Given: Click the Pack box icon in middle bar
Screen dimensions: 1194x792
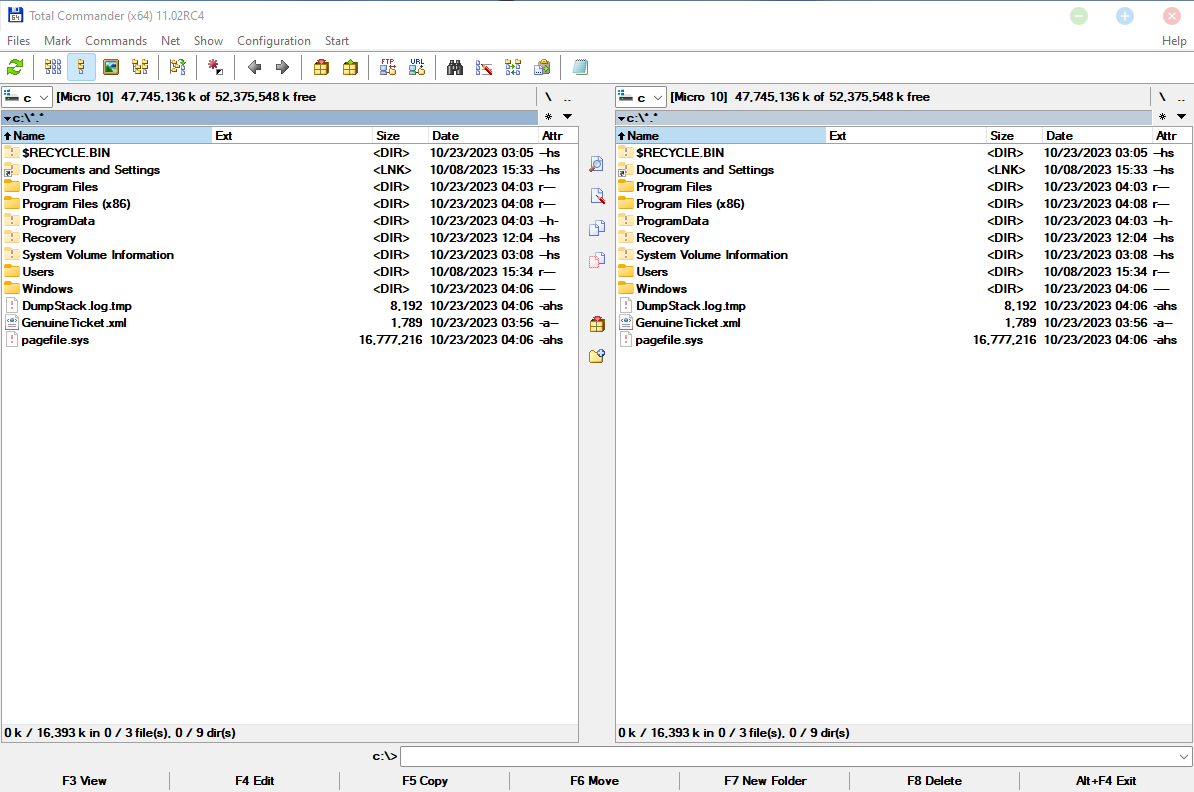Looking at the screenshot, I should point(597,324).
